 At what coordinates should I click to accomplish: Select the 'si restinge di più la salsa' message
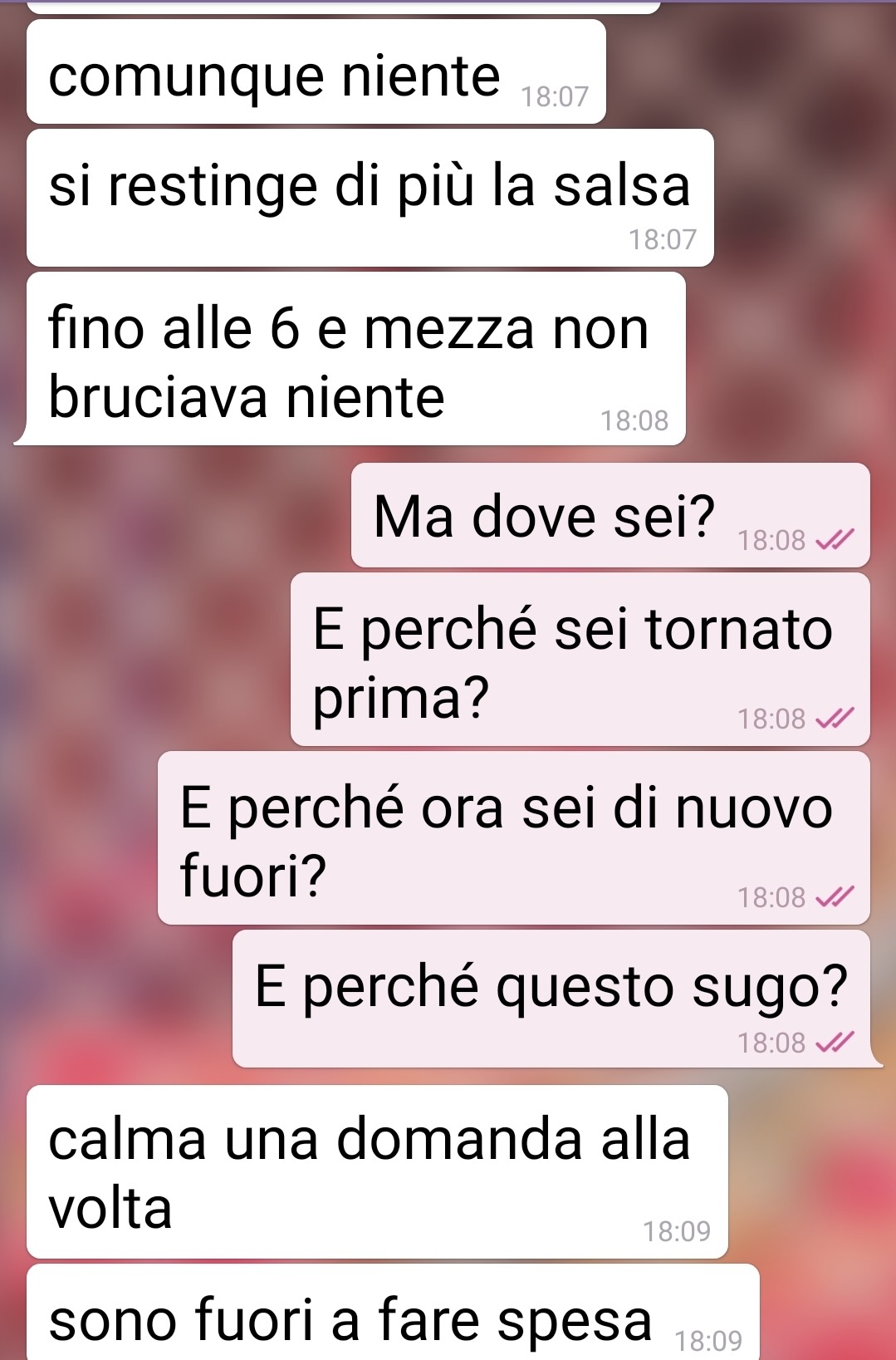pyautogui.click(x=370, y=198)
